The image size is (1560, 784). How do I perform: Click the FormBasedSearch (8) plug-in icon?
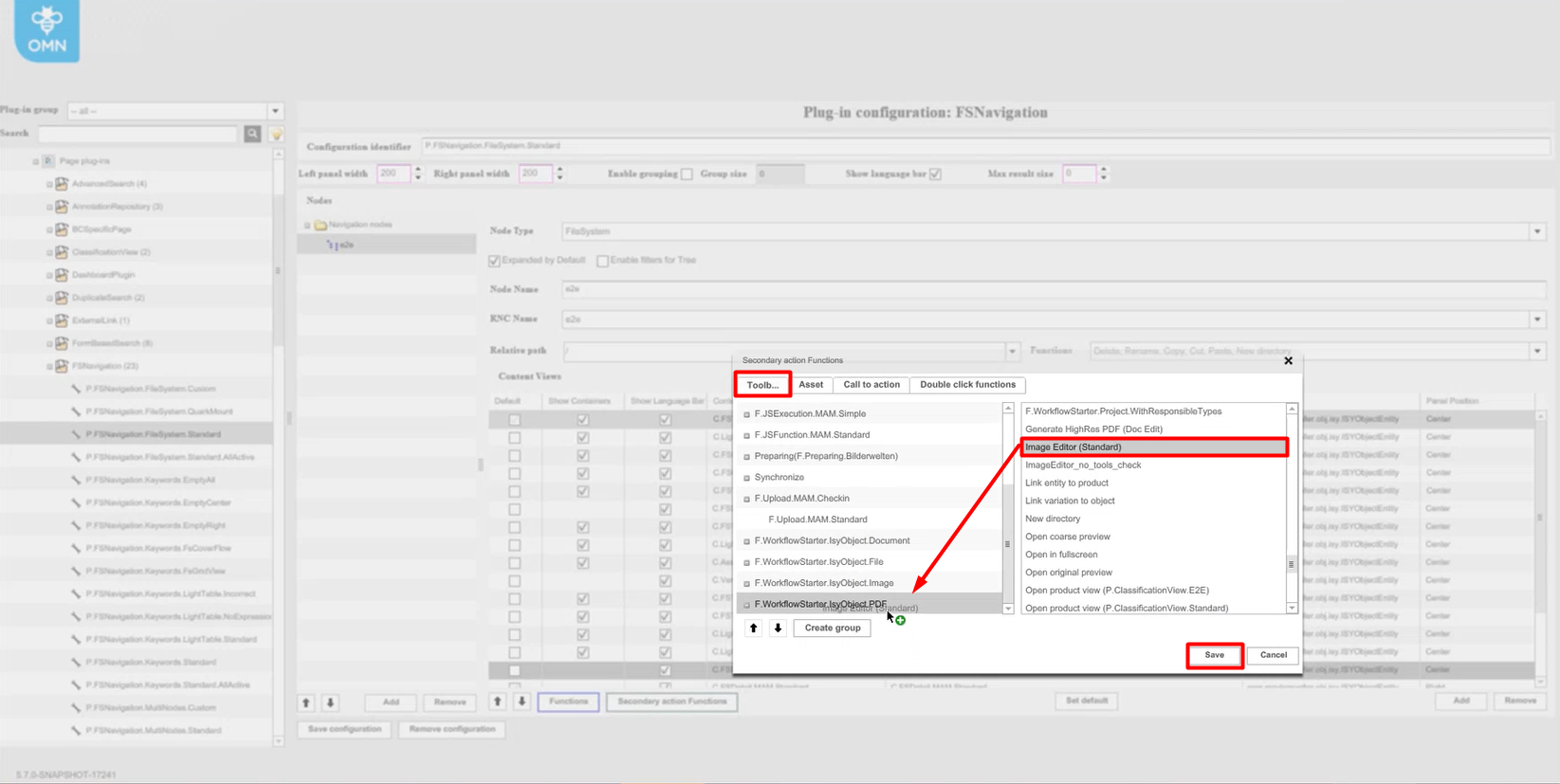coord(62,343)
